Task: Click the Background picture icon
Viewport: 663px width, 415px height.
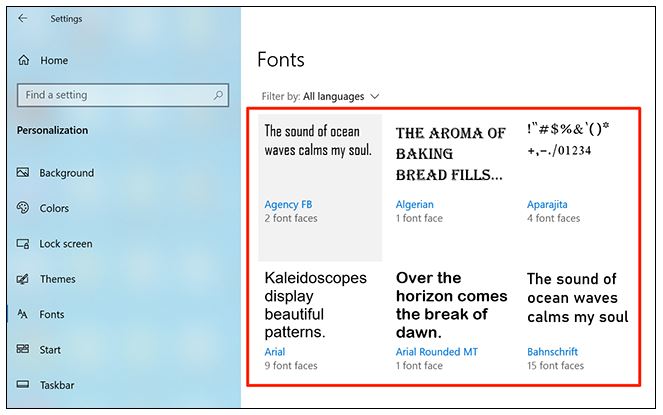Action: (23, 173)
